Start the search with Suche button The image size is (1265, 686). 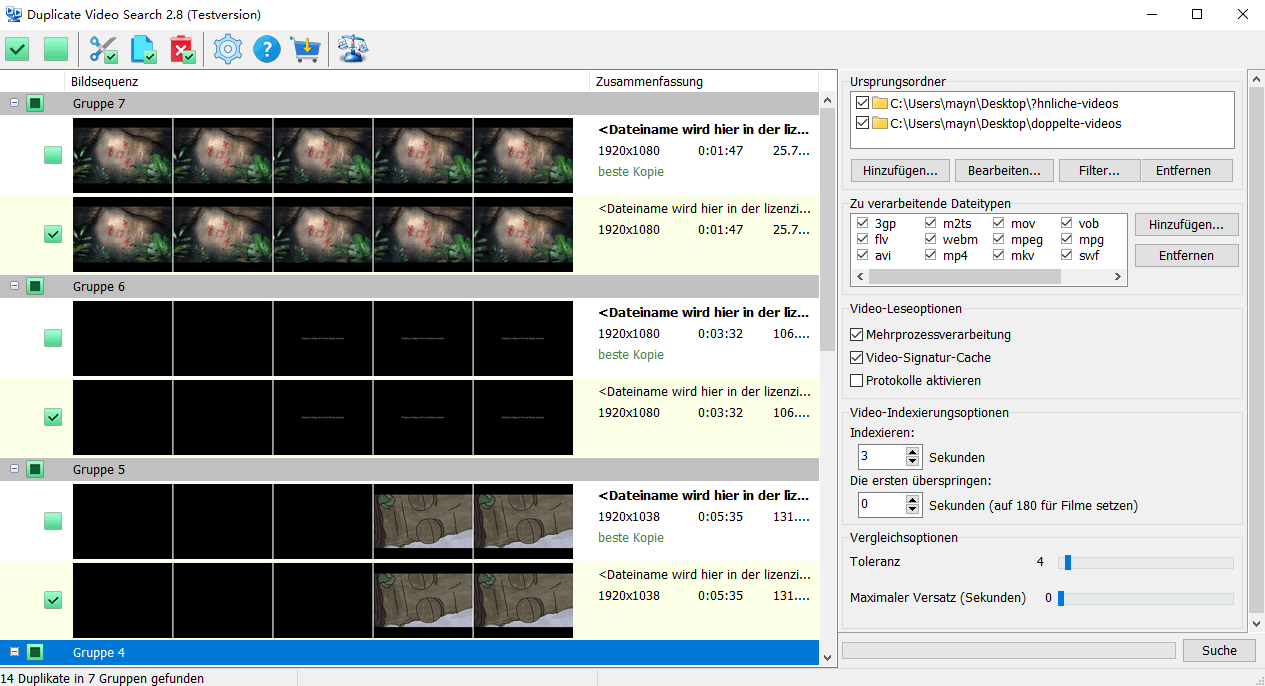(1219, 651)
